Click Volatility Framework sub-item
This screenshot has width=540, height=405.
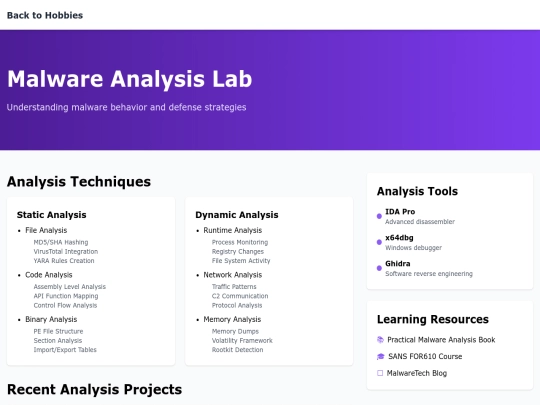242,341
